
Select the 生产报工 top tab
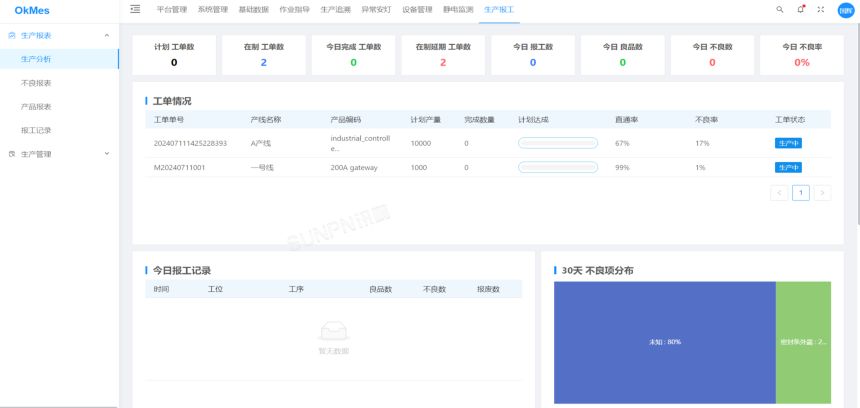click(x=499, y=9)
